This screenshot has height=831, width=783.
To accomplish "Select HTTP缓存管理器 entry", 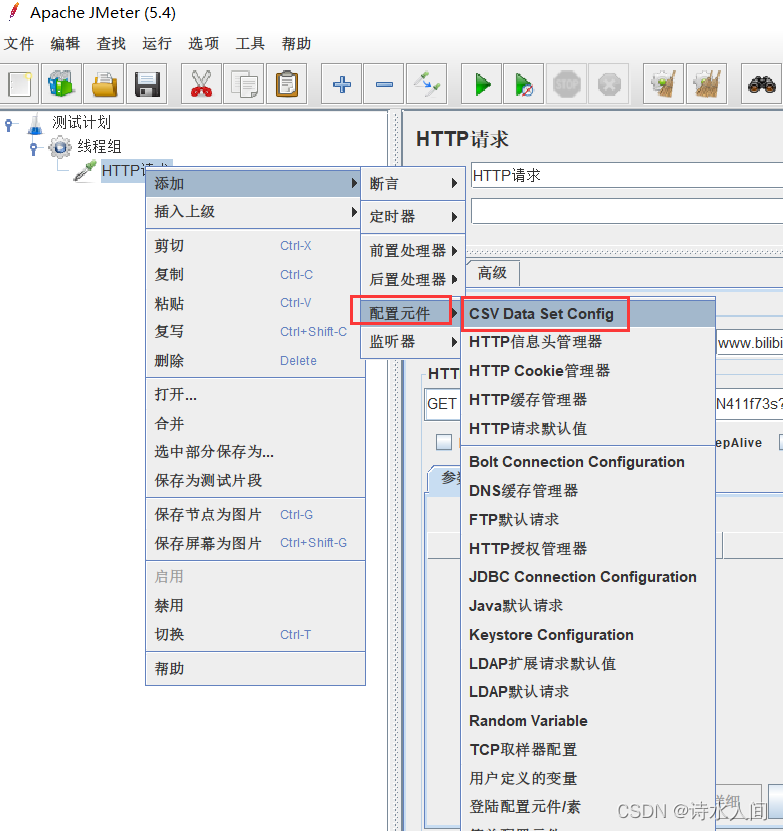I will click(x=588, y=400).
